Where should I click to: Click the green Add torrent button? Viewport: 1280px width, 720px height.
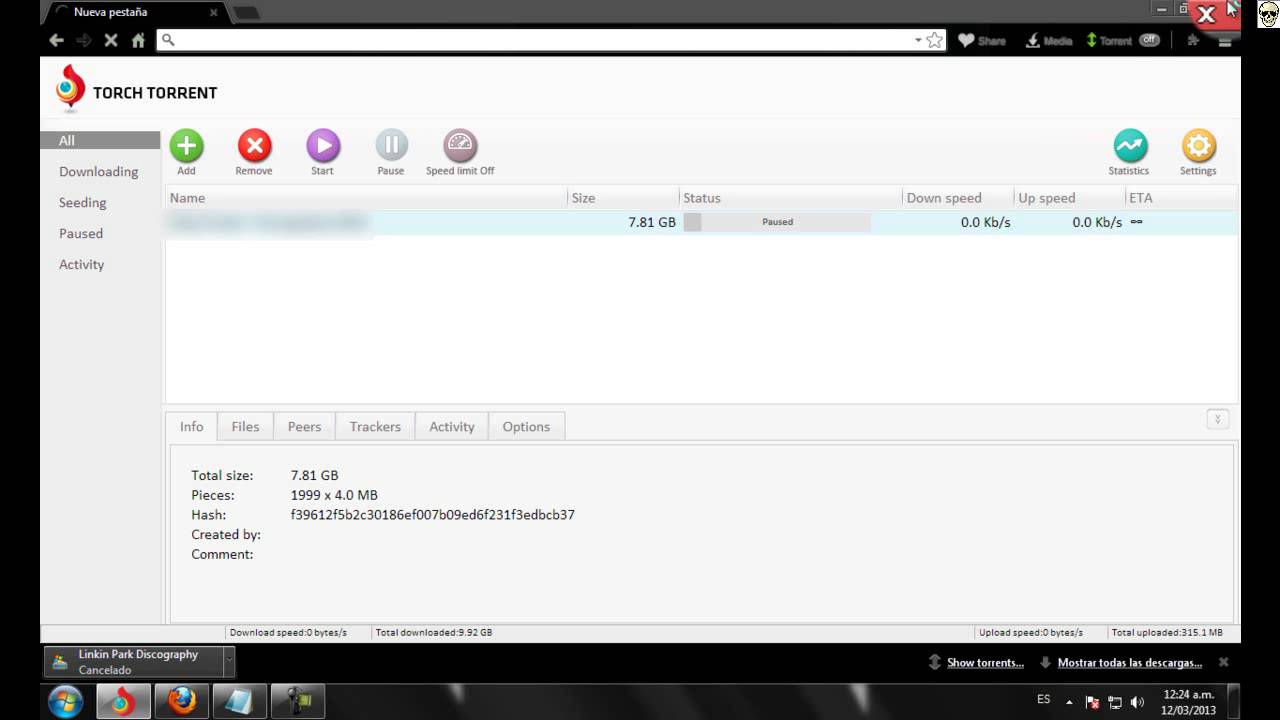[x=186, y=146]
